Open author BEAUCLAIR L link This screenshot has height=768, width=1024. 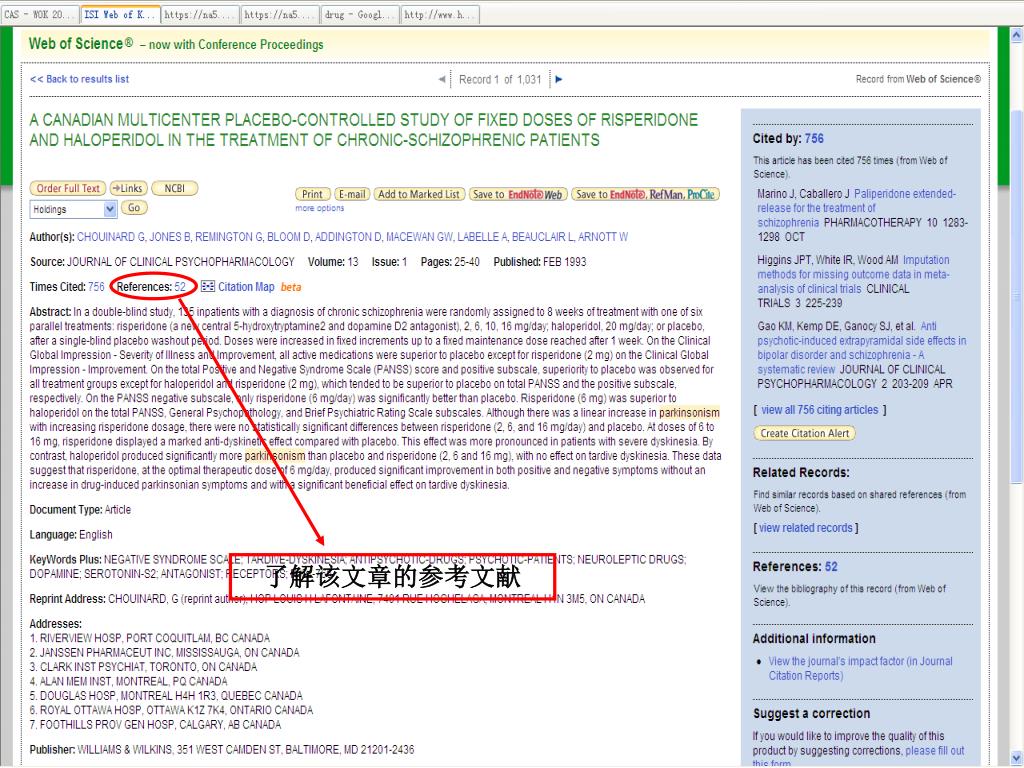tap(542, 236)
